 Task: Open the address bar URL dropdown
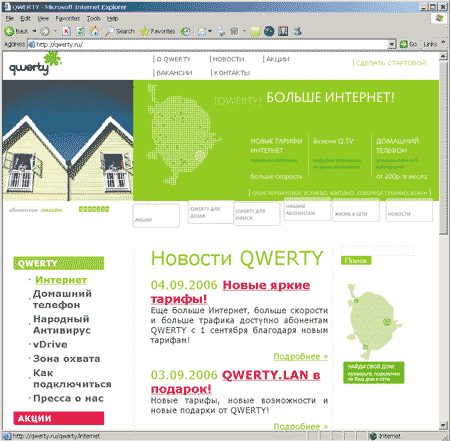tap(392, 44)
